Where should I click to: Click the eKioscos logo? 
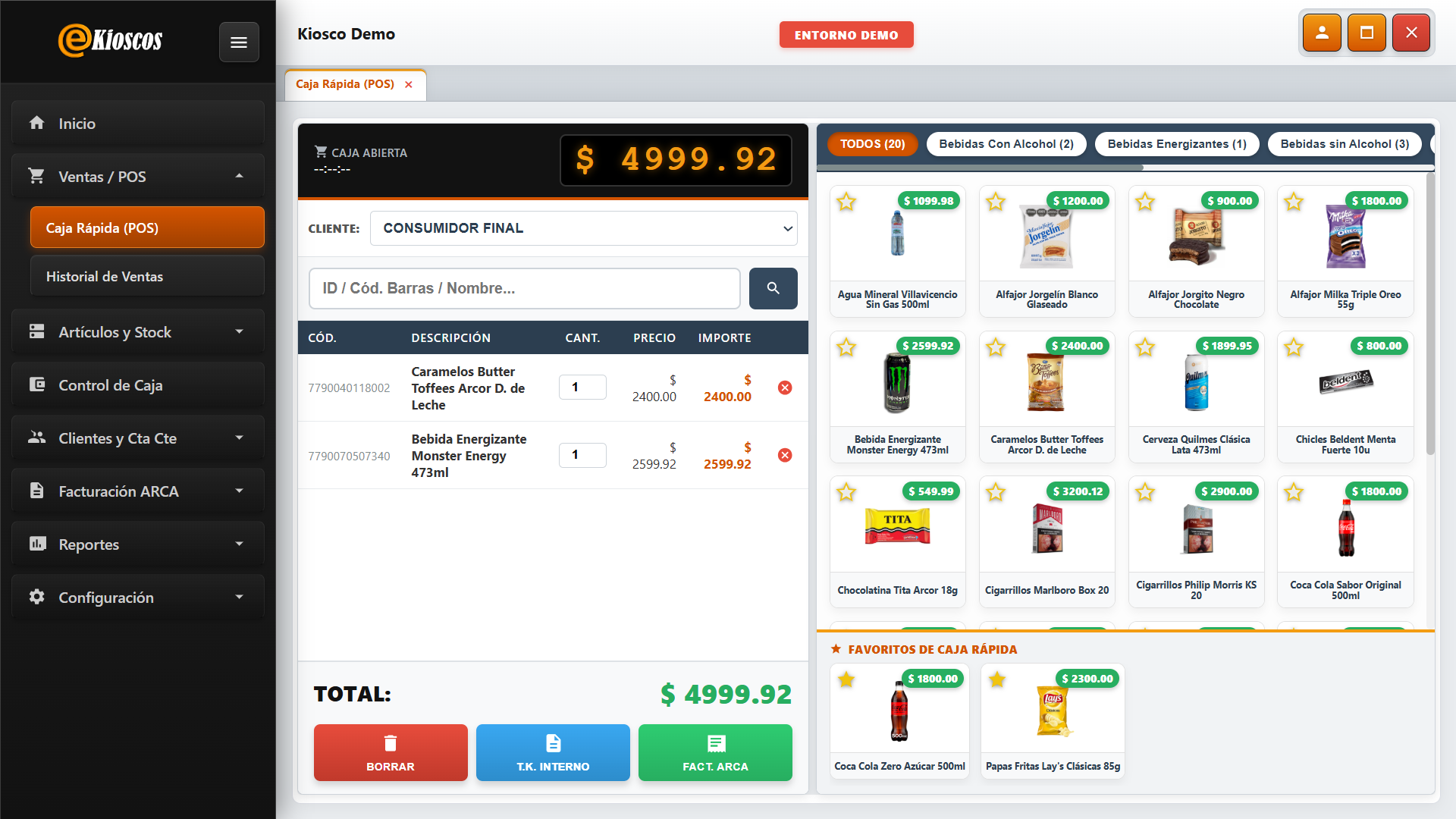click(x=111, y=40)
